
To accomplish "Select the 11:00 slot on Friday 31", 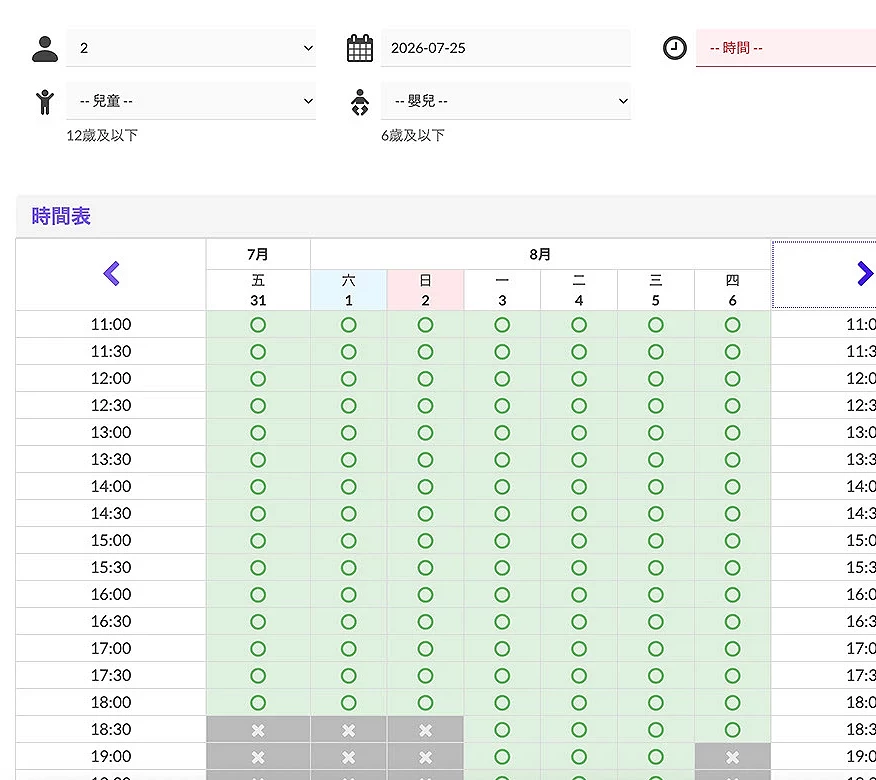I will coord(258,325).
